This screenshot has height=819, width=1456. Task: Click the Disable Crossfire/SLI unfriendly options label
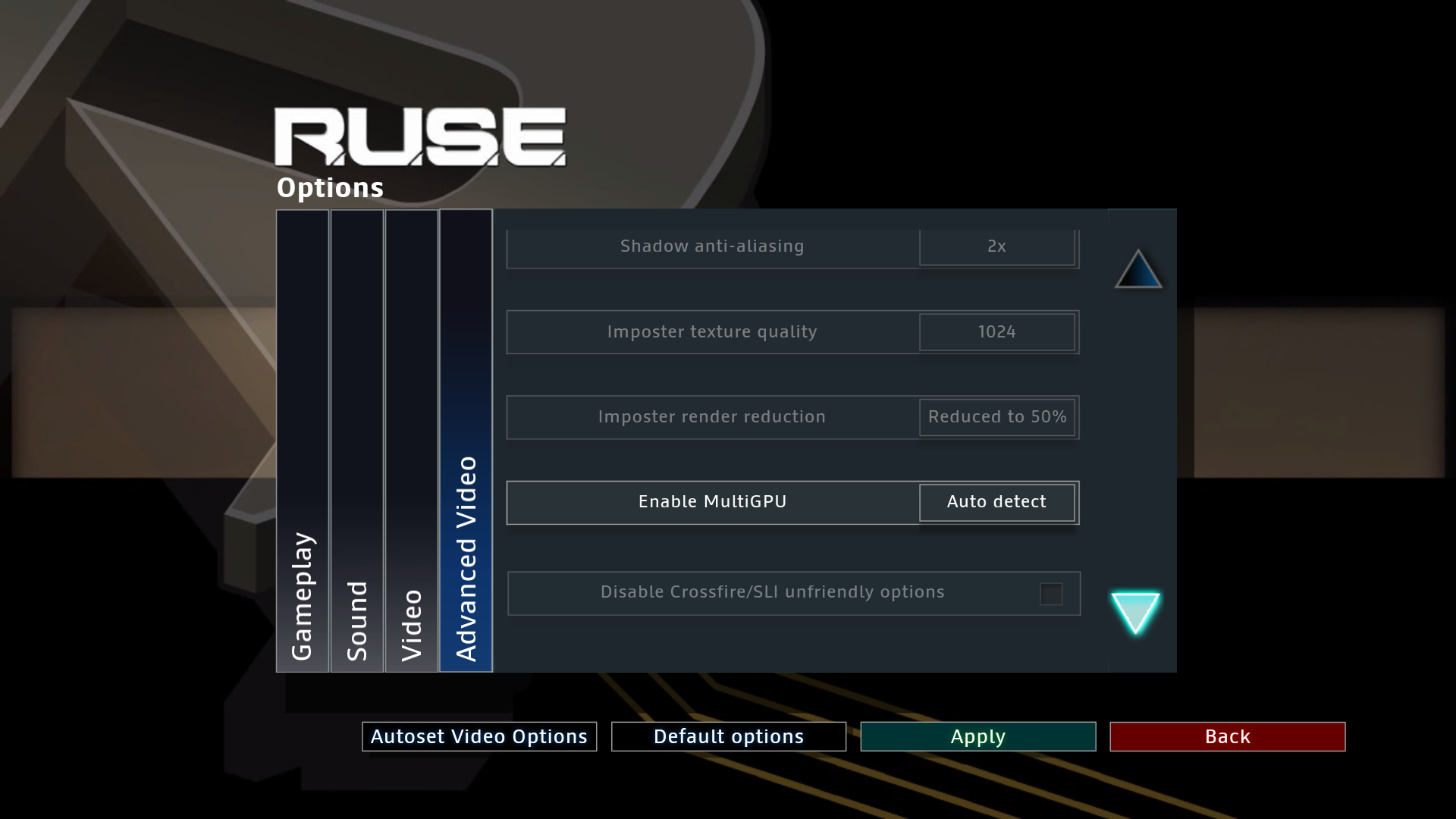773,592
